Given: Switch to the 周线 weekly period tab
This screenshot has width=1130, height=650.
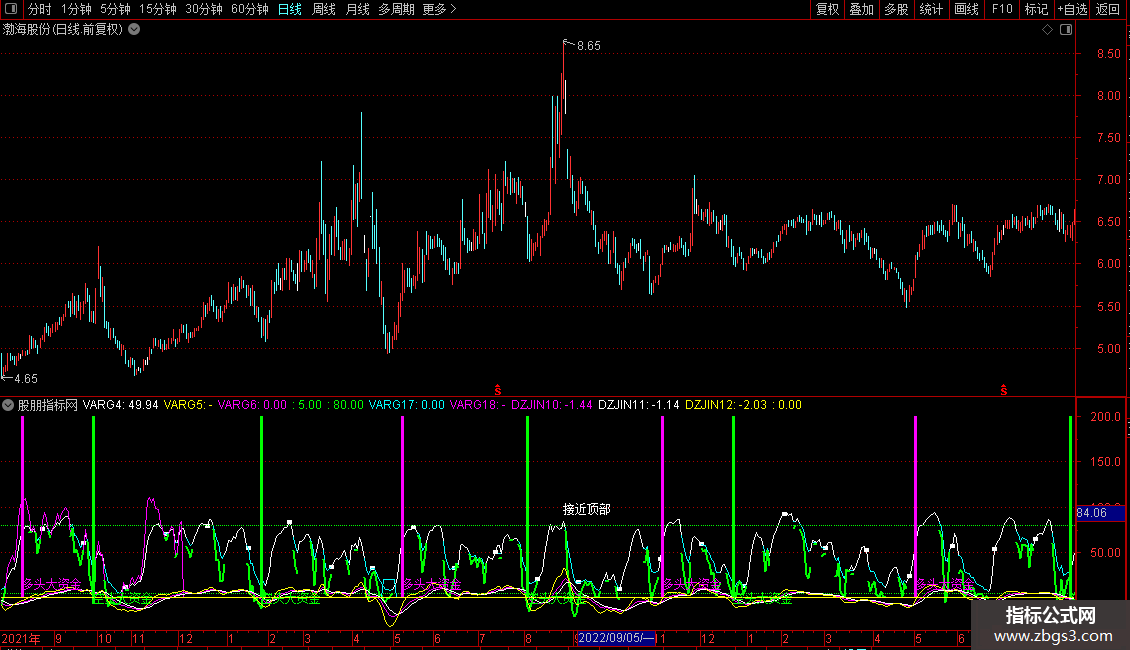Looking at the screenshot, I should point(324,10).
